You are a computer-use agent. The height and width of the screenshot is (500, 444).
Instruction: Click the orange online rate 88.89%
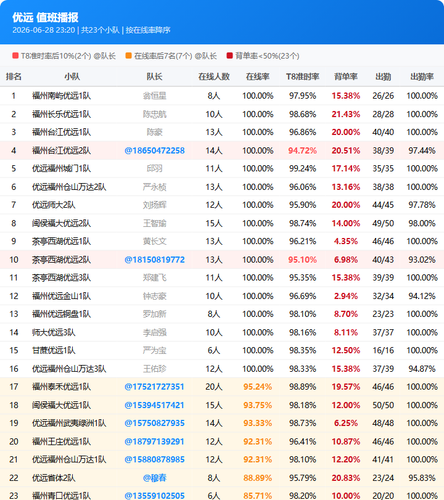[x=258, y=478]
